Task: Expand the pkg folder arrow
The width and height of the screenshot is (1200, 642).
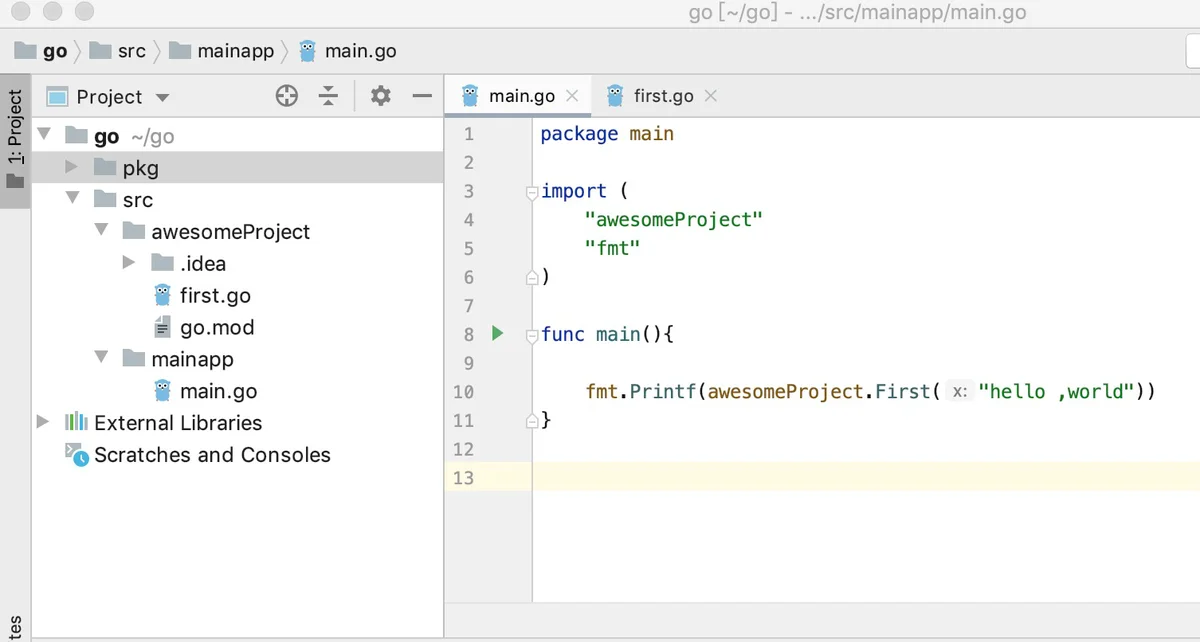Action: [x=72, y=167]
